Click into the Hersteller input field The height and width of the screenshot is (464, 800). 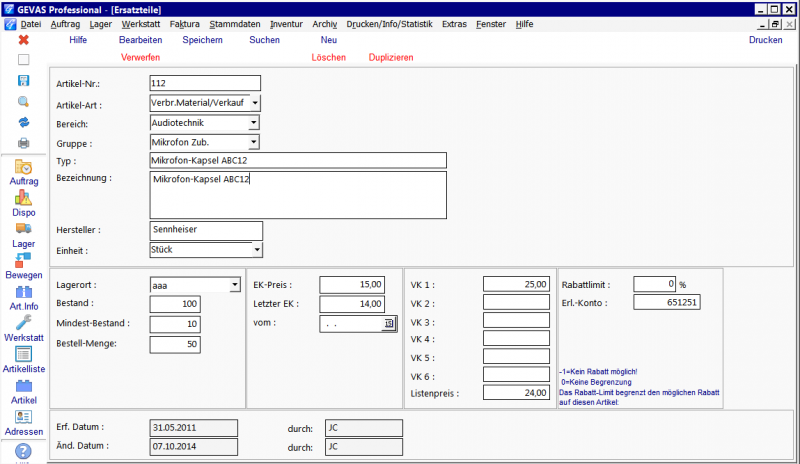pyautogui.click(x=205, y=230)
